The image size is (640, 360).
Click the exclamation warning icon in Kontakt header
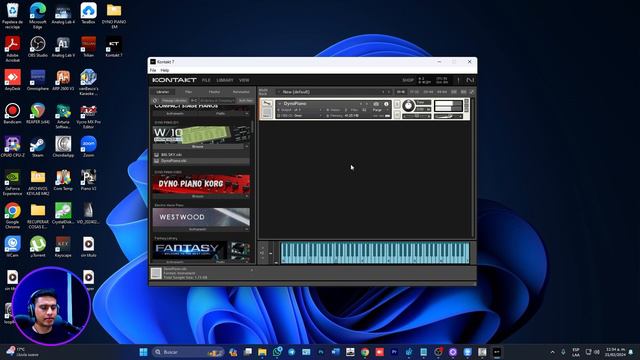(x=458, y=80)
